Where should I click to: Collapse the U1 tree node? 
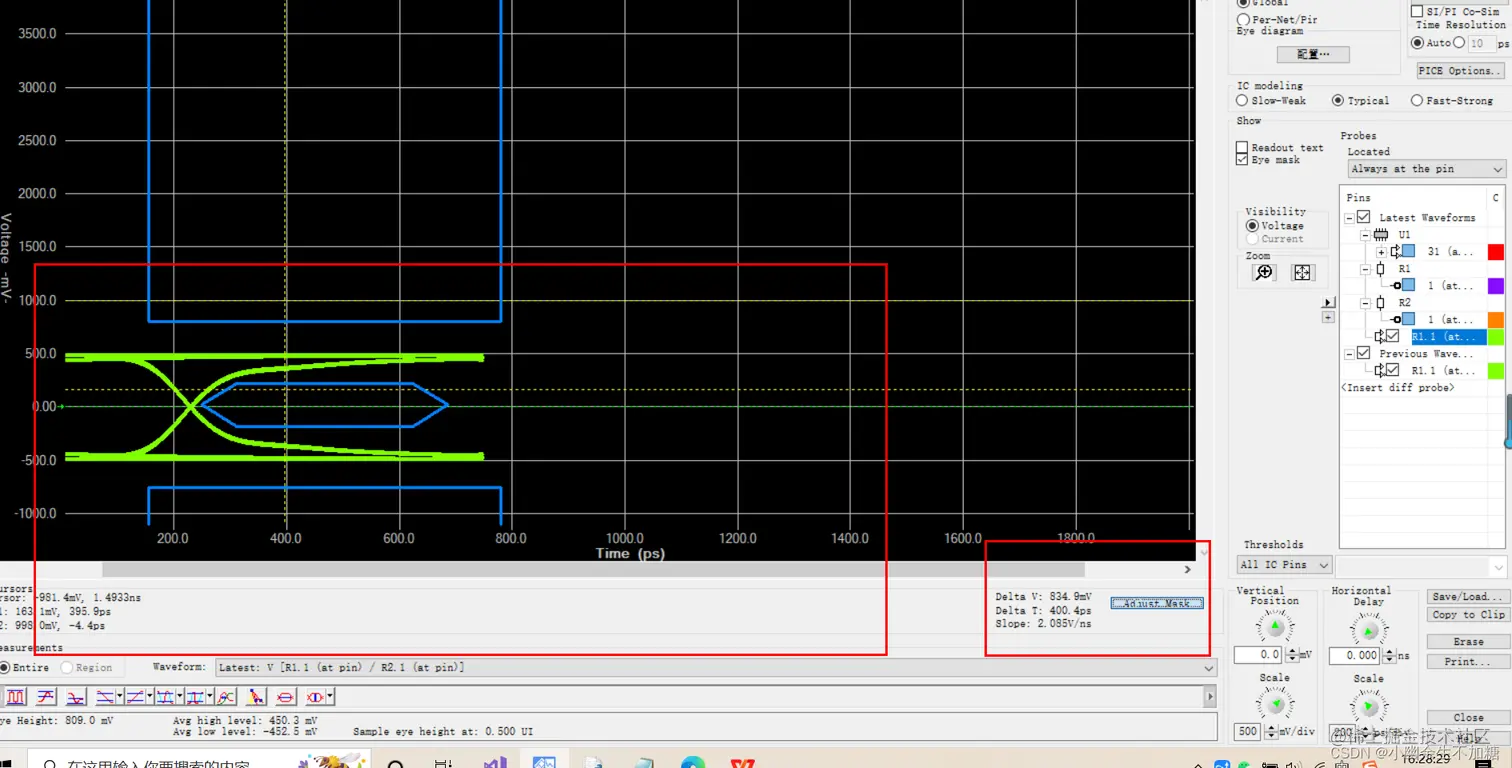coord(1365,235)
